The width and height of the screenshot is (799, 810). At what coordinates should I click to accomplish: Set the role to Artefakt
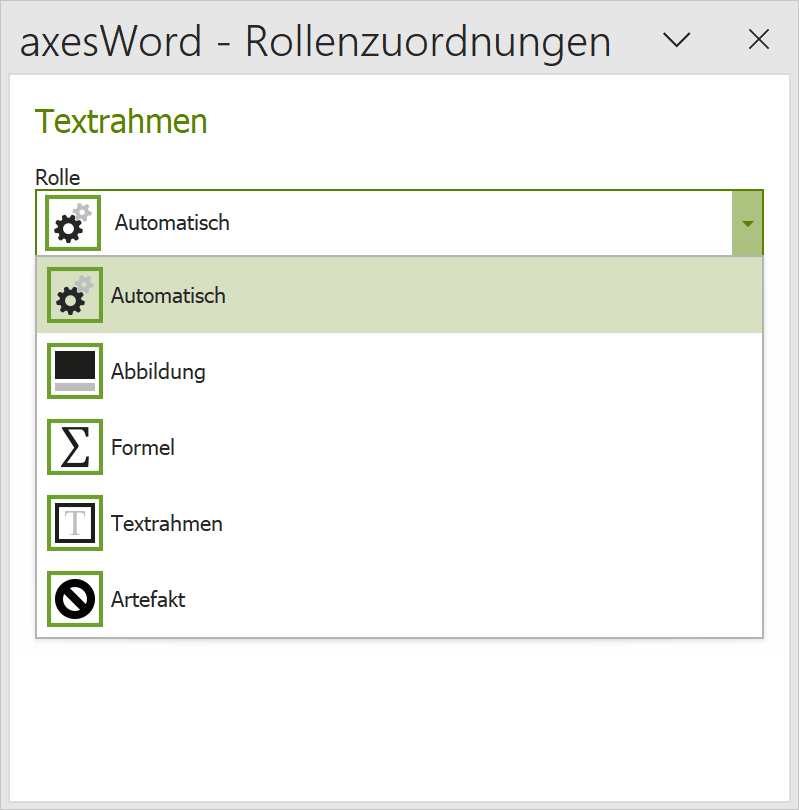[399, 599]
